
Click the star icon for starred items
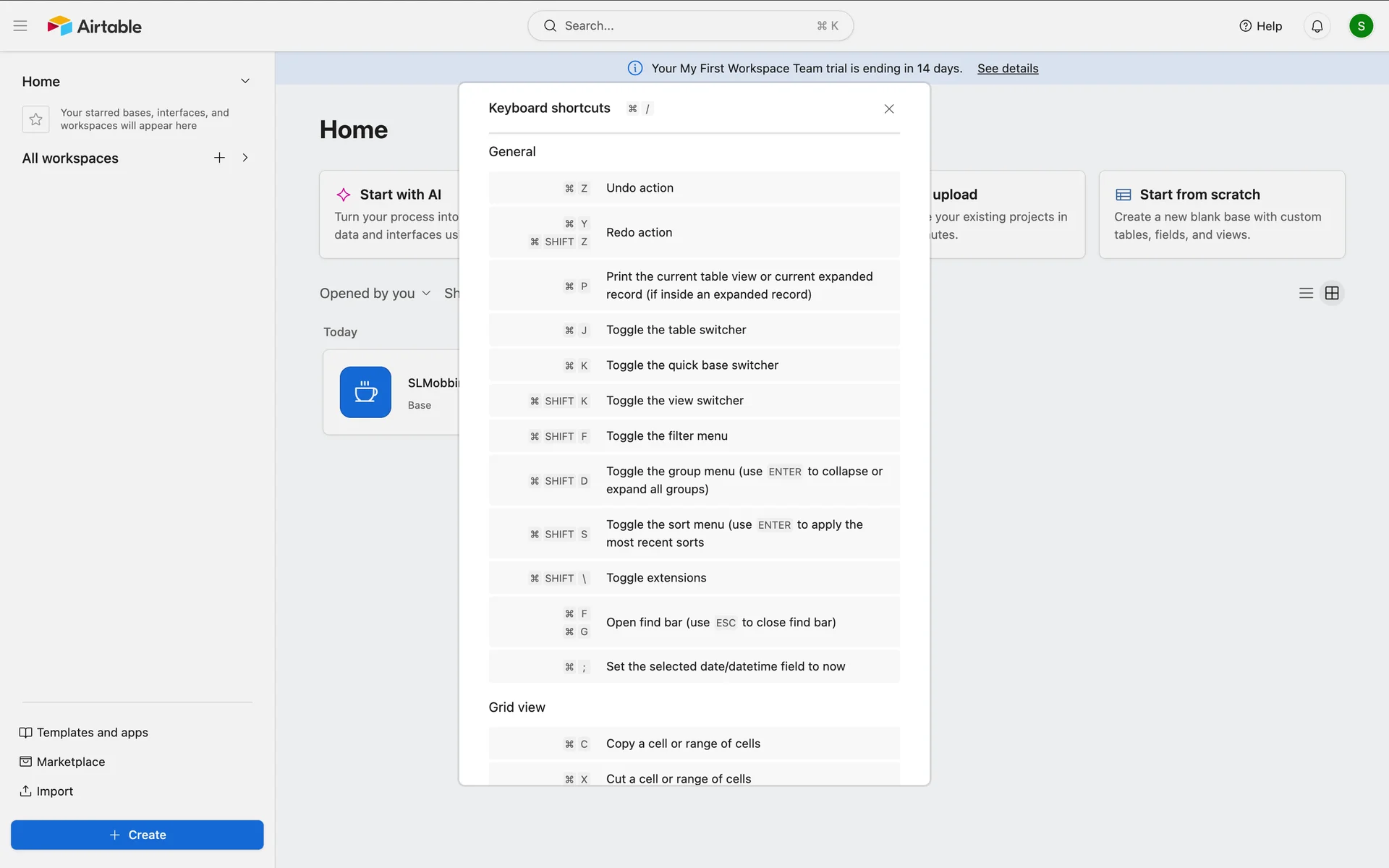(35, 119)
